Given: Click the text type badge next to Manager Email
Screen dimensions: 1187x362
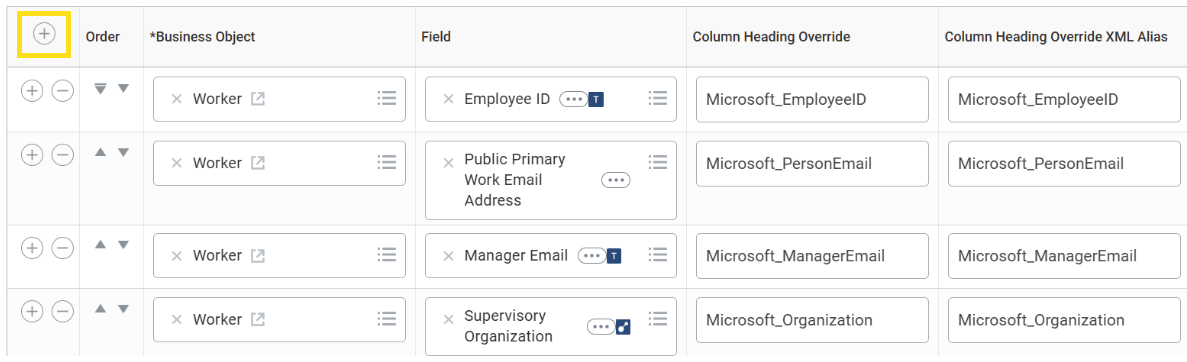Looking at the screenshot, I should [x=615, y=256].
